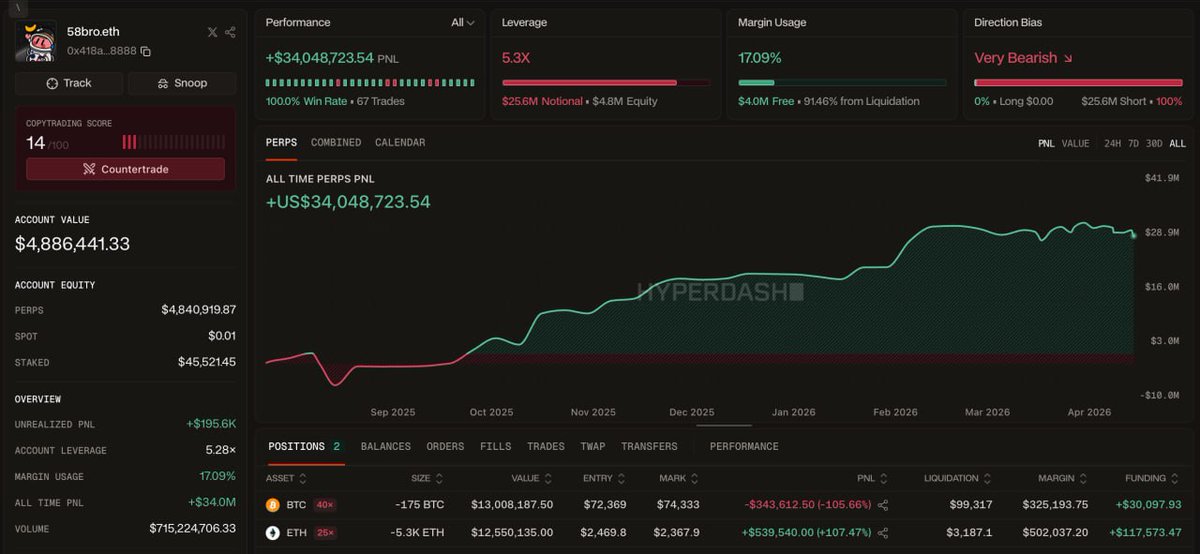Click the volume $715,224,706.33 value
Screen dimensions: 1200x554
point(193,528)
